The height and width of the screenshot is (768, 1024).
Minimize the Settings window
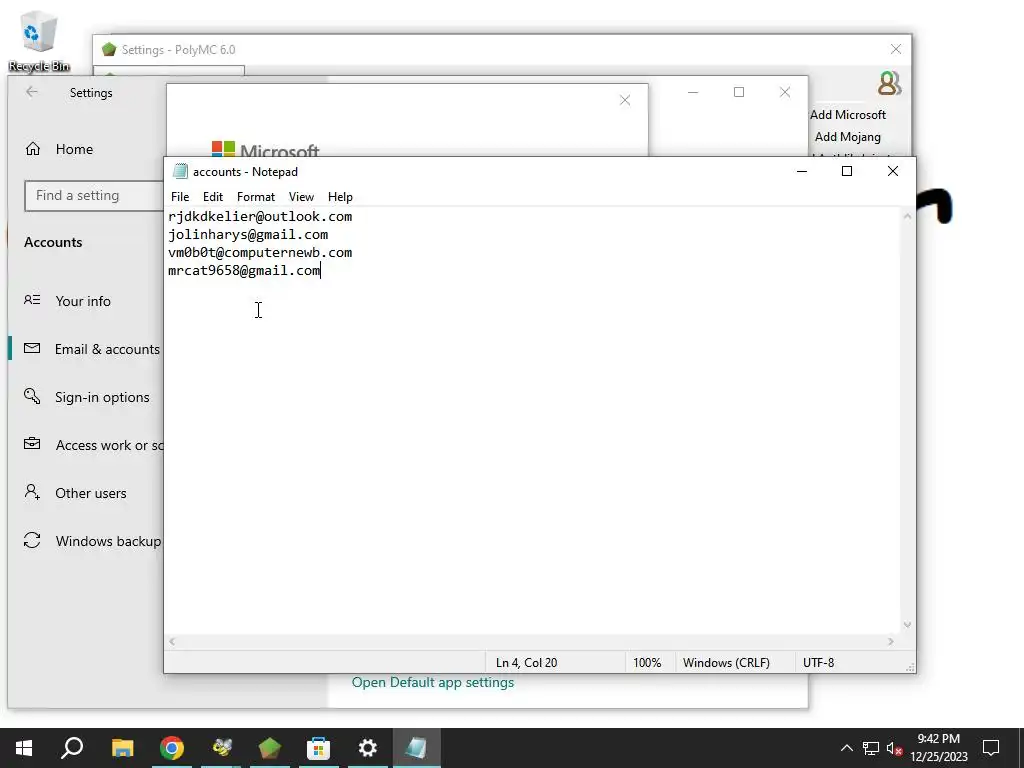pyautogui.click(x=693, y=92)
